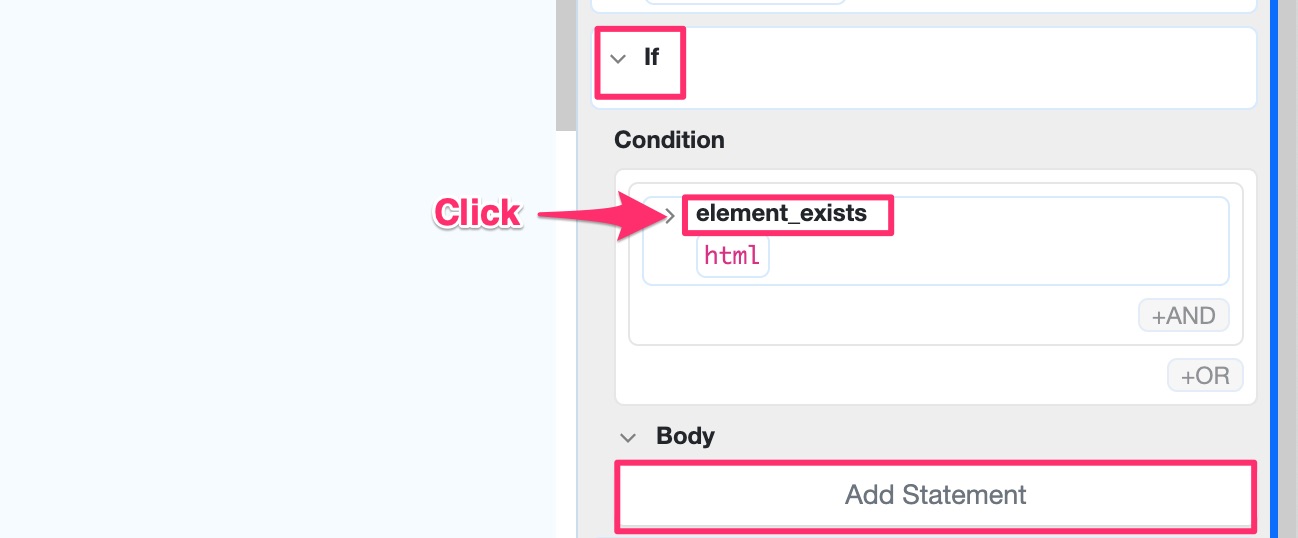
Task: Collapse the If block chevron
Action: 618,59
